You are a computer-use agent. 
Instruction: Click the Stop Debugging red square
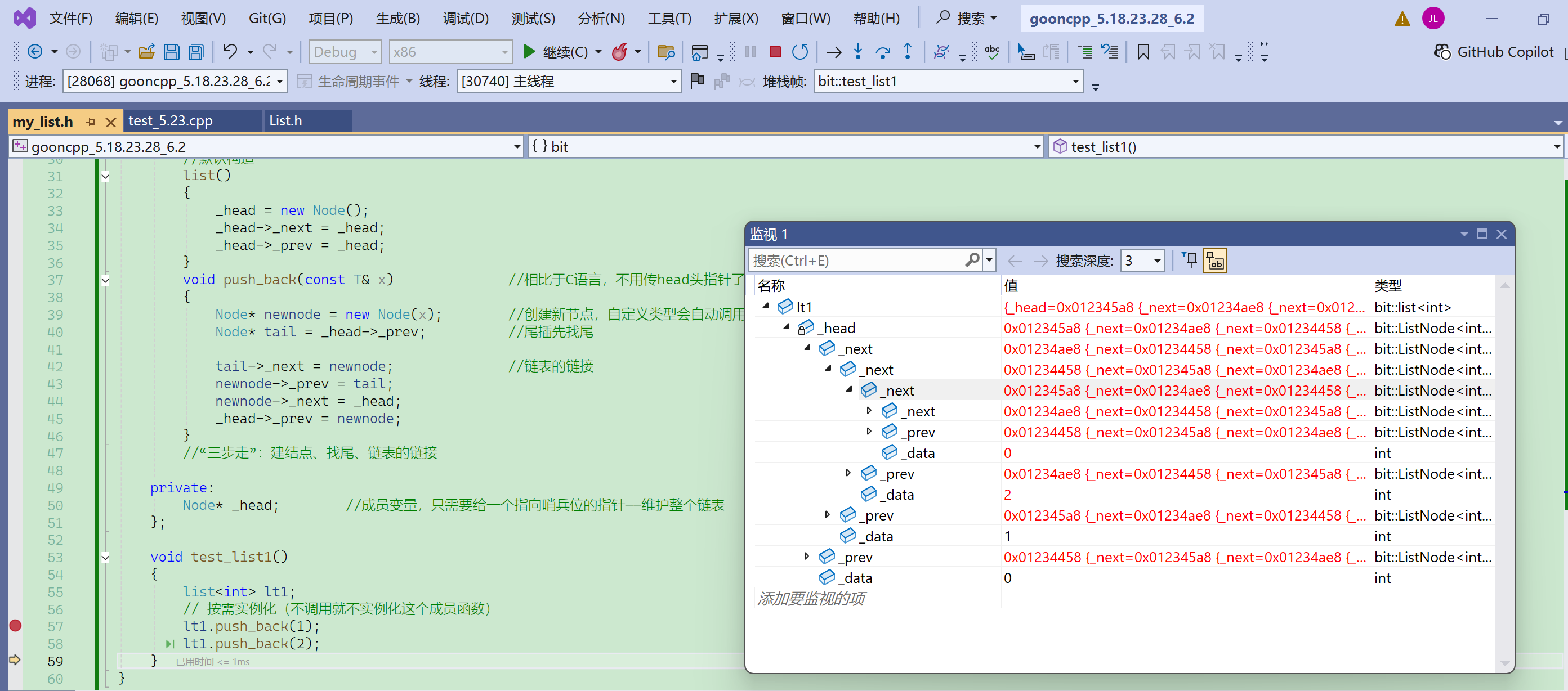[x=774, y=52]
